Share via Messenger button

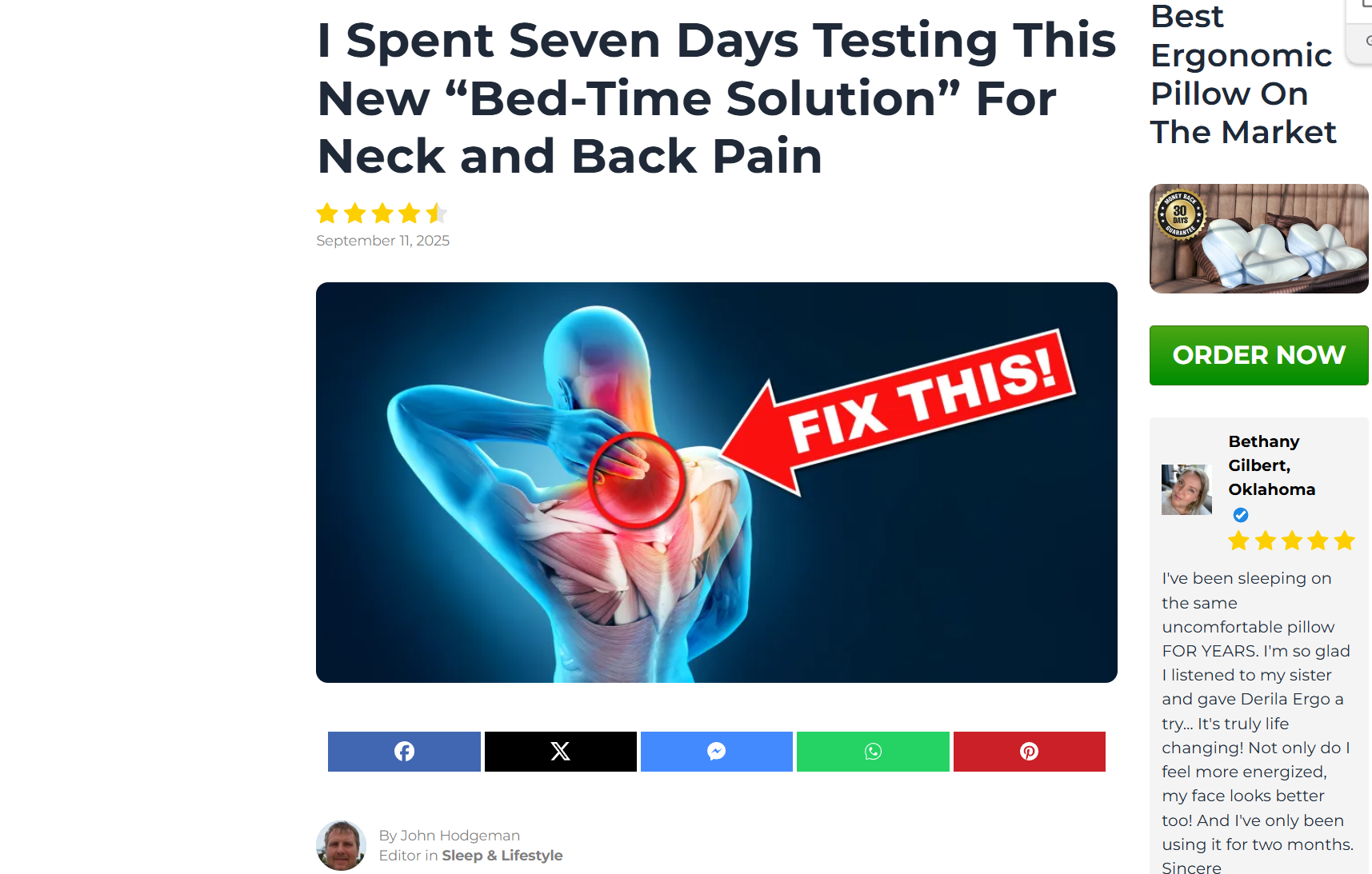coord(717,752)
